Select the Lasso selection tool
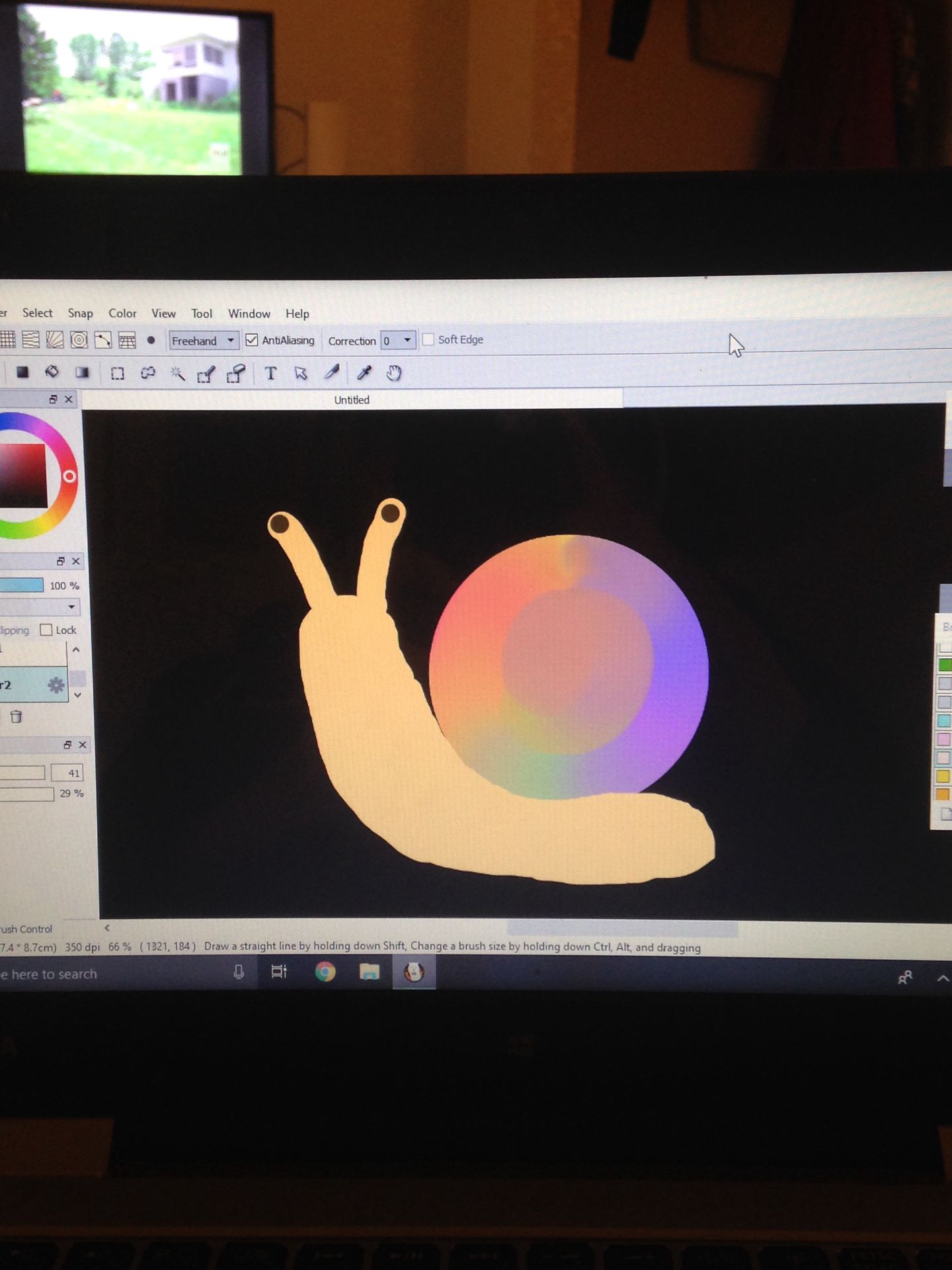 point(147,374)
